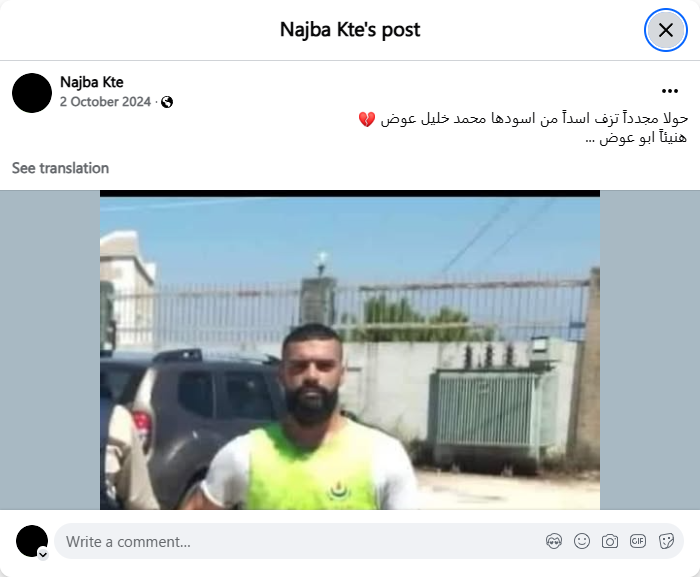Open the sticker picker icon

click(x=666, y=541)
